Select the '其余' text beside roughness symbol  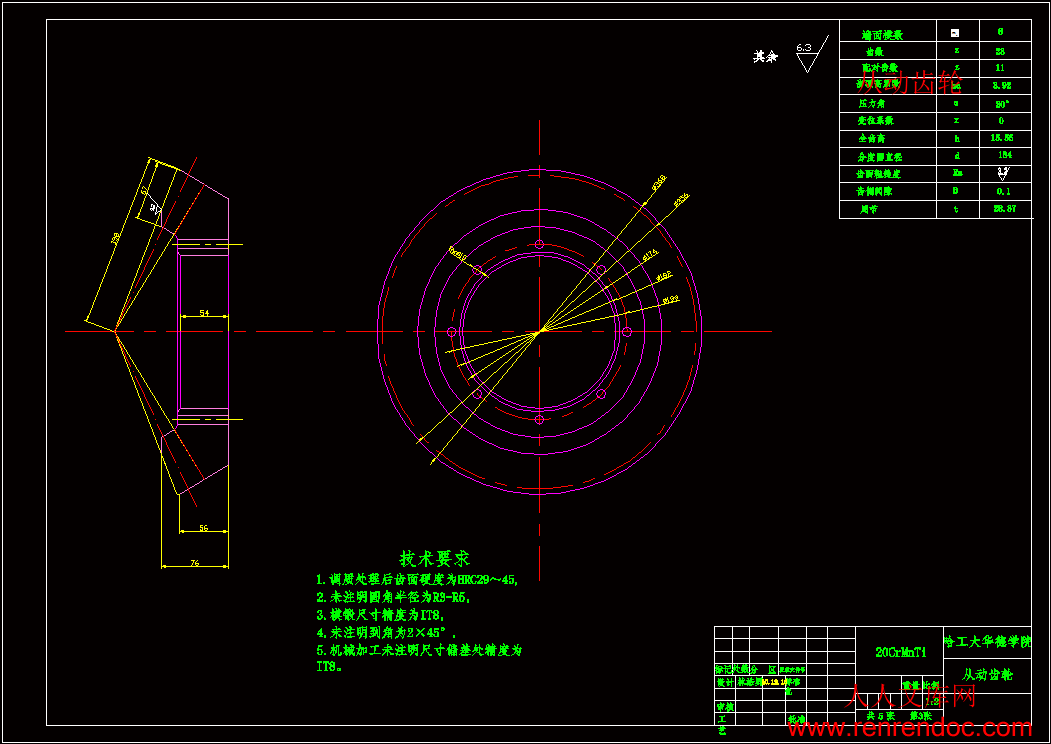pos(765,57)
